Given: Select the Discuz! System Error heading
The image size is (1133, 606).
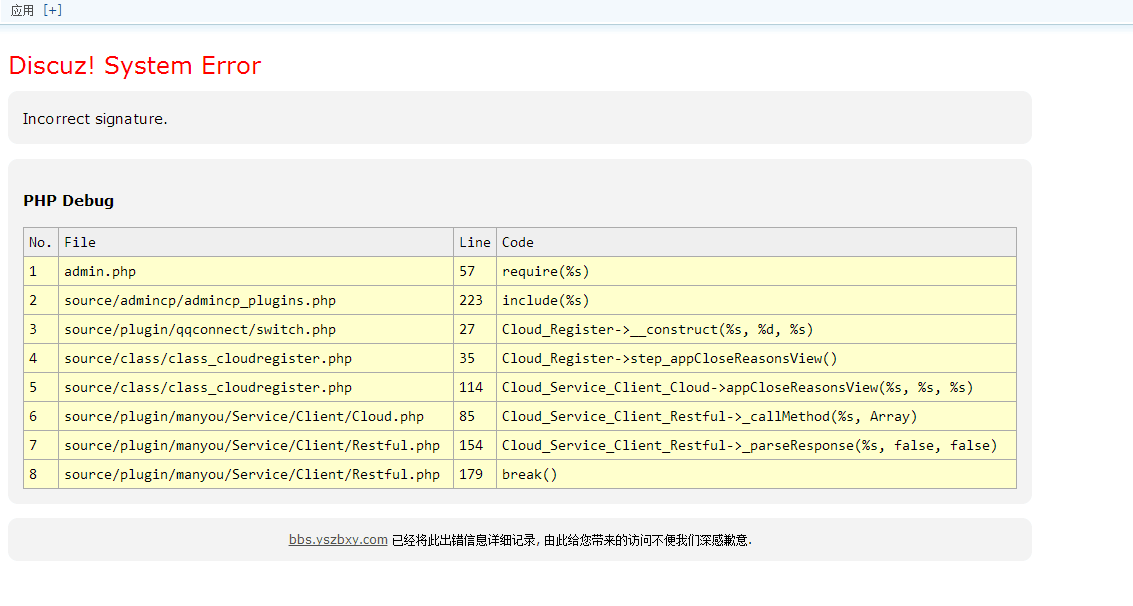Looking at the screenshot, I should (x=134, y=65).
